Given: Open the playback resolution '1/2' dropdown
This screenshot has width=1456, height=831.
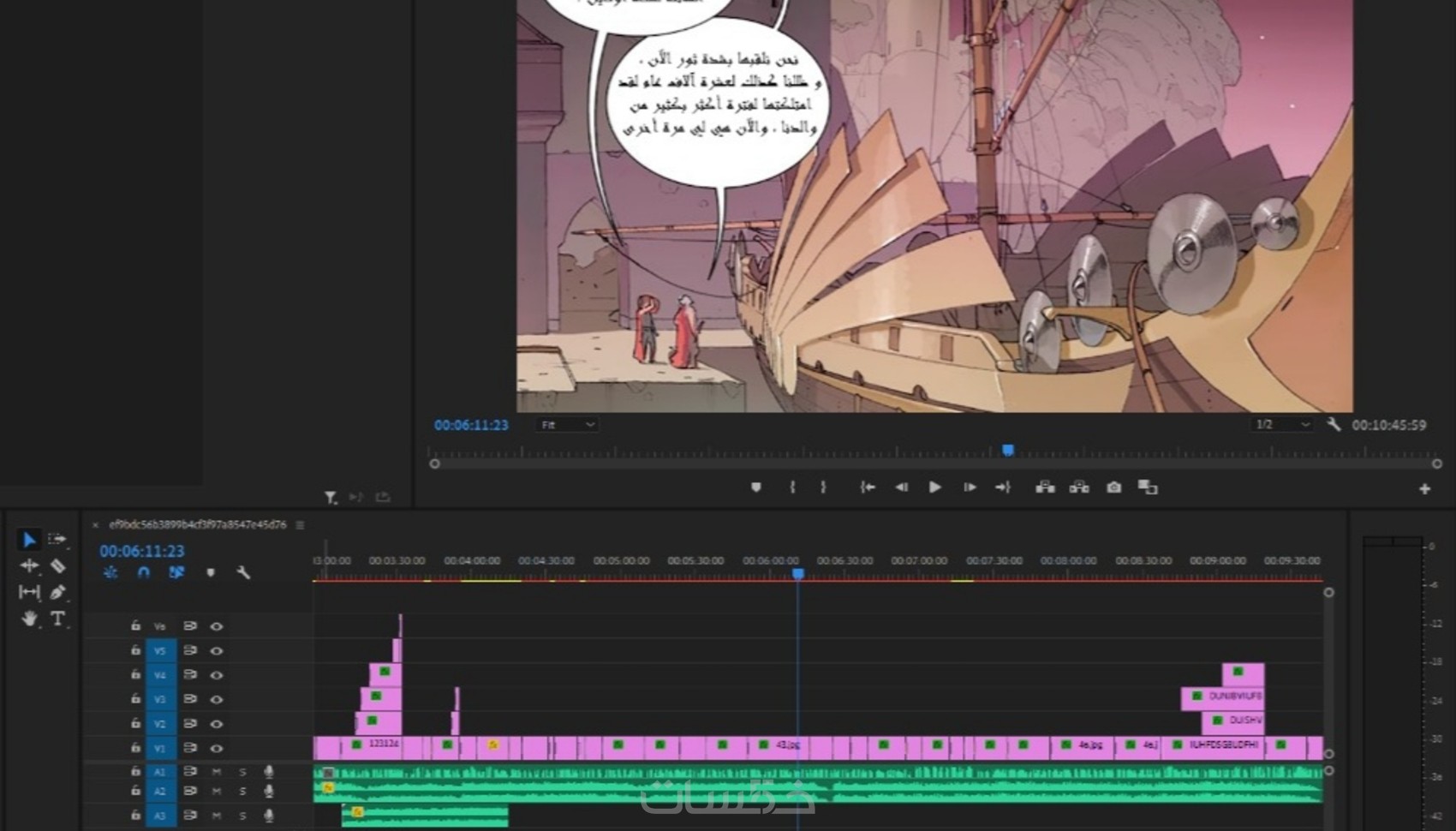Looking at the screenshot, I should (x=1282, y=425).
